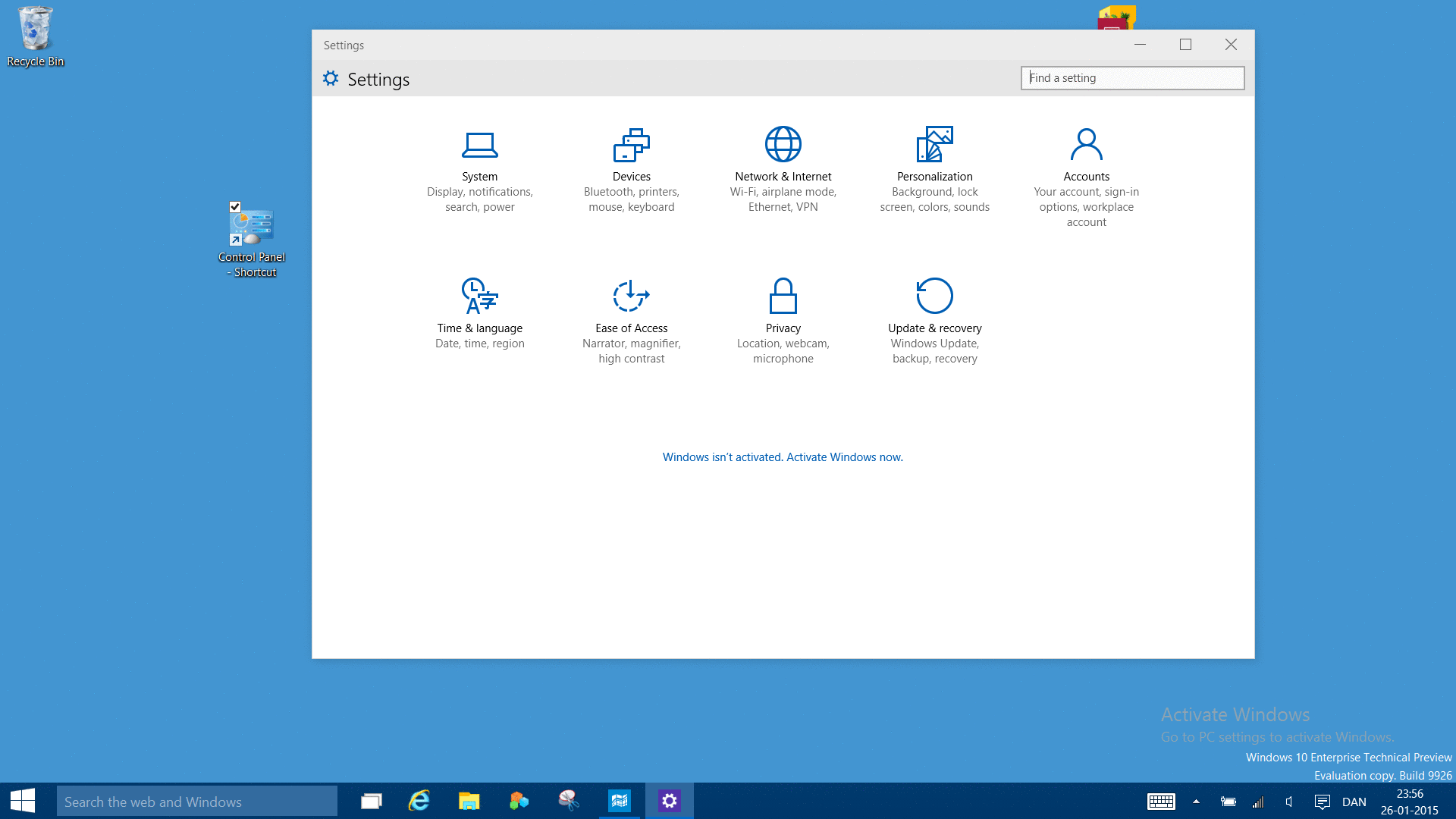The width and height of the screenshot is (1456, 819).
Task: Open Devices settings with printer icon
Action: [x=631, y=145]
